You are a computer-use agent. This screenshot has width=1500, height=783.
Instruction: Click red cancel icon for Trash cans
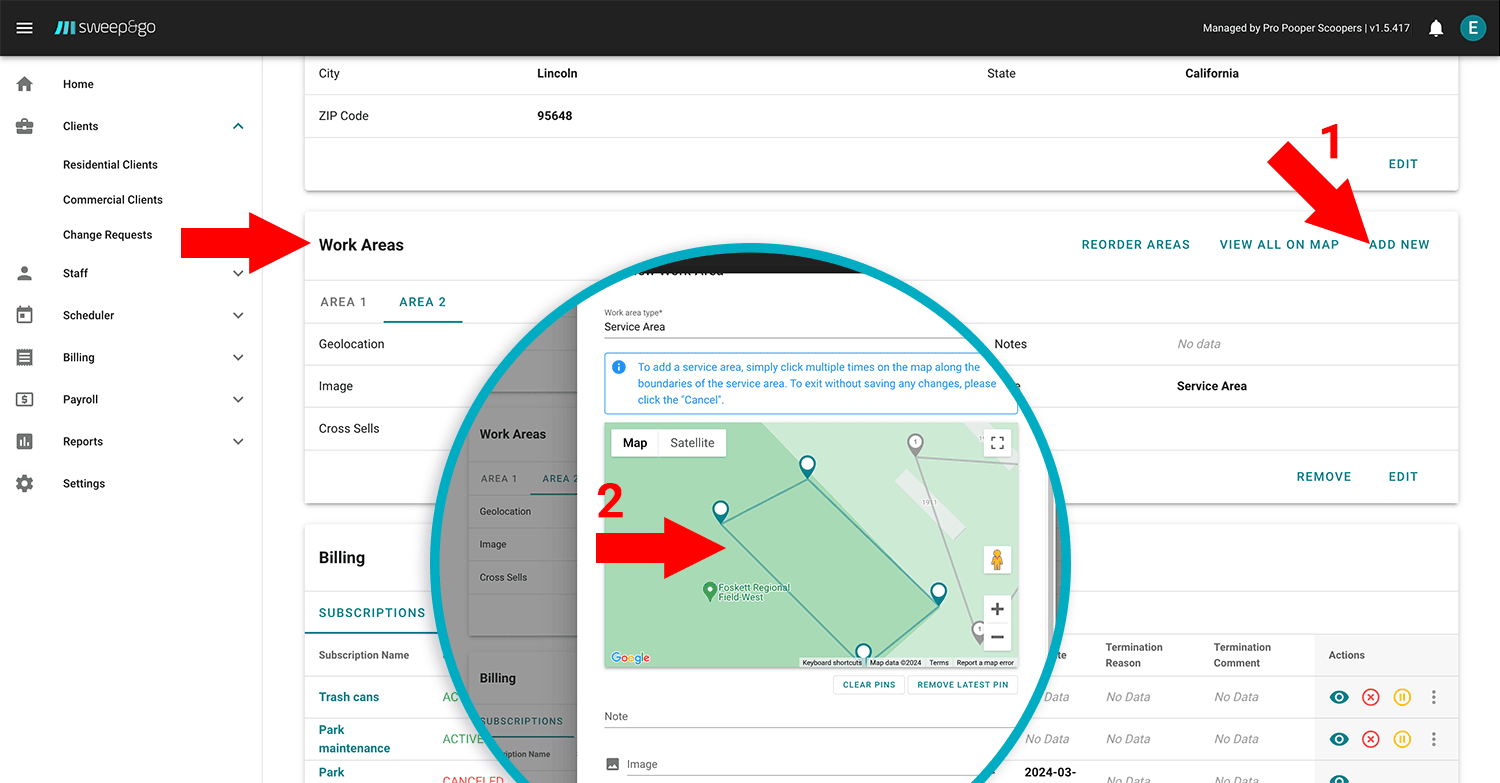(1371, 697)
